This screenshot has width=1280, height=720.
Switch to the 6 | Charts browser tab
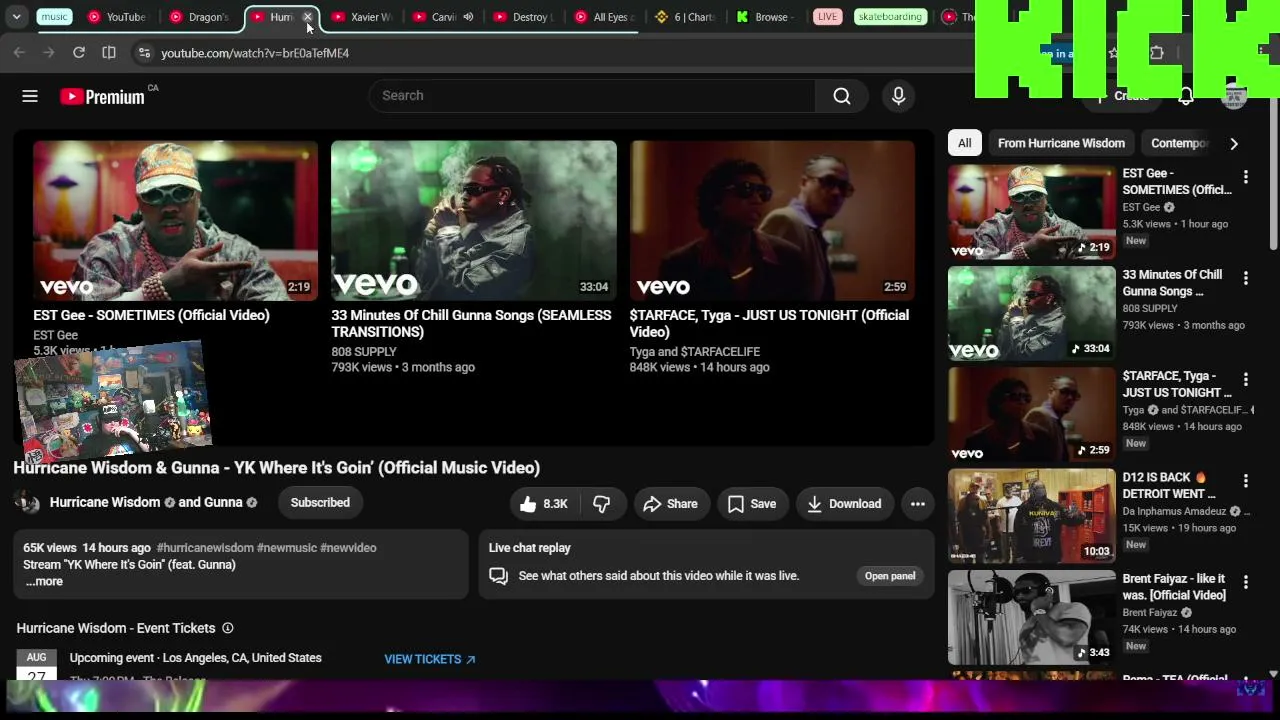[x=685, y=17]
